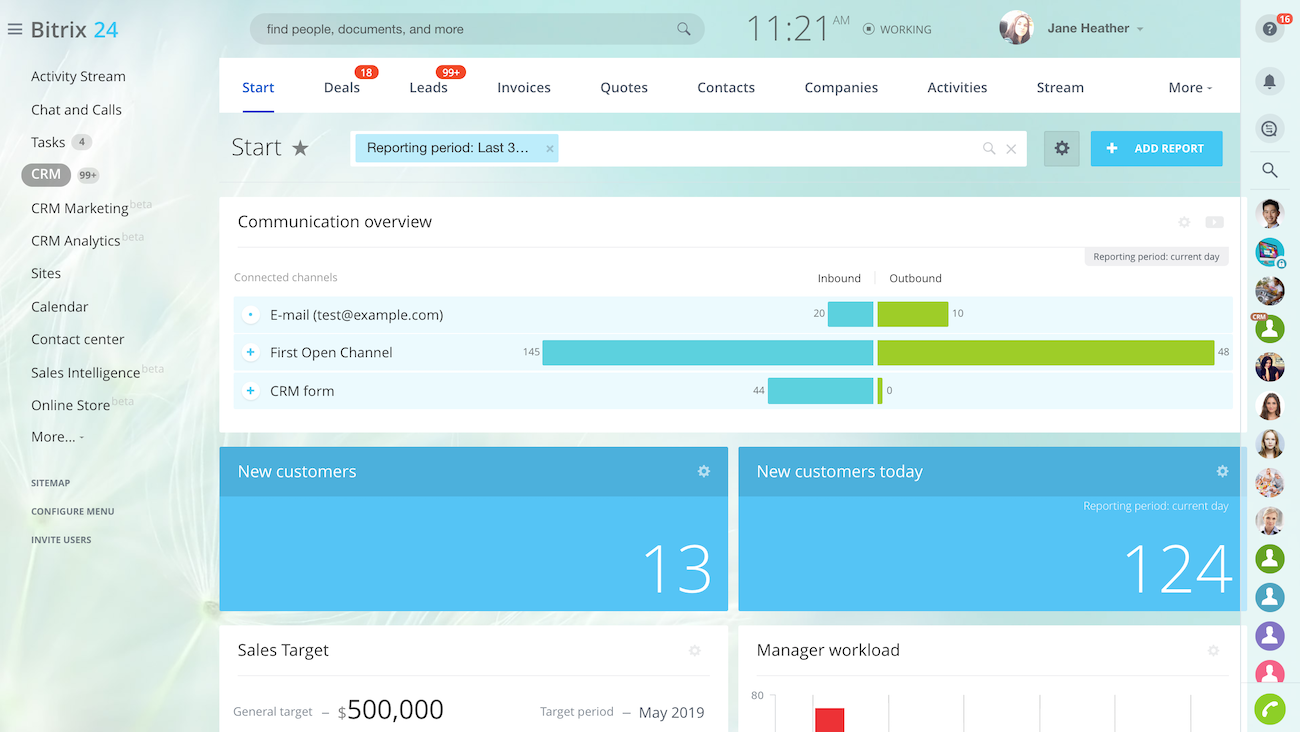This screenshot has width=1300, height=732.
Task: Expand the CRM form channel row
Action: click(x=250, y=391)
